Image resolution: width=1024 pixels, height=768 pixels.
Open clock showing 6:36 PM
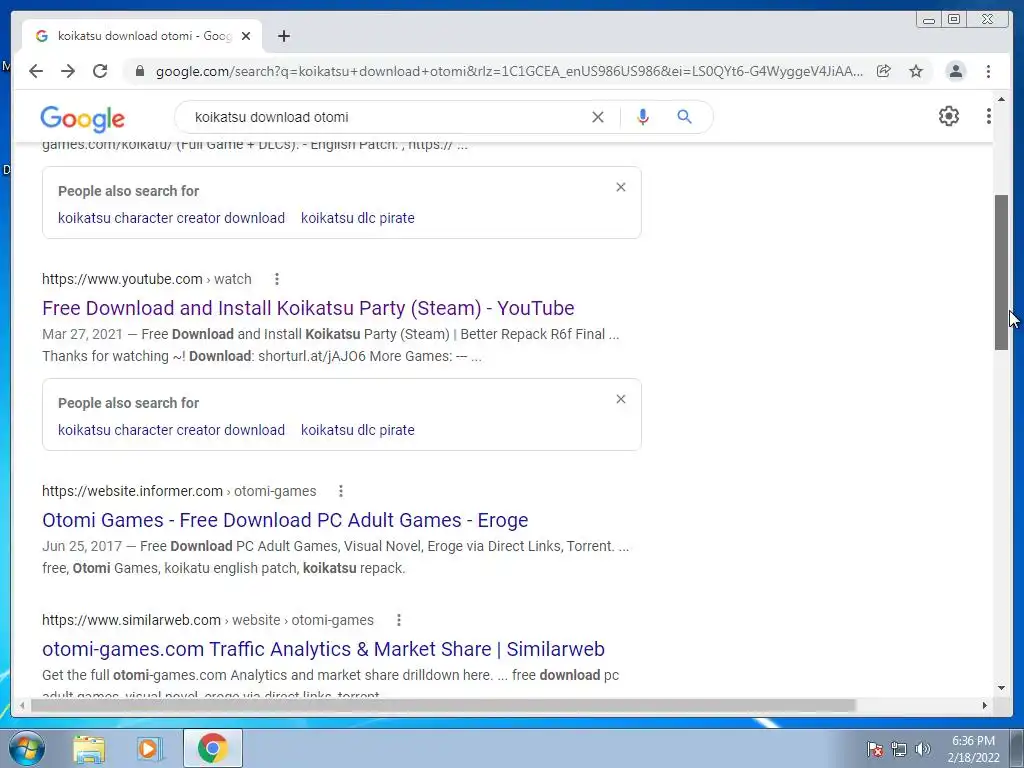pos(973,749)
